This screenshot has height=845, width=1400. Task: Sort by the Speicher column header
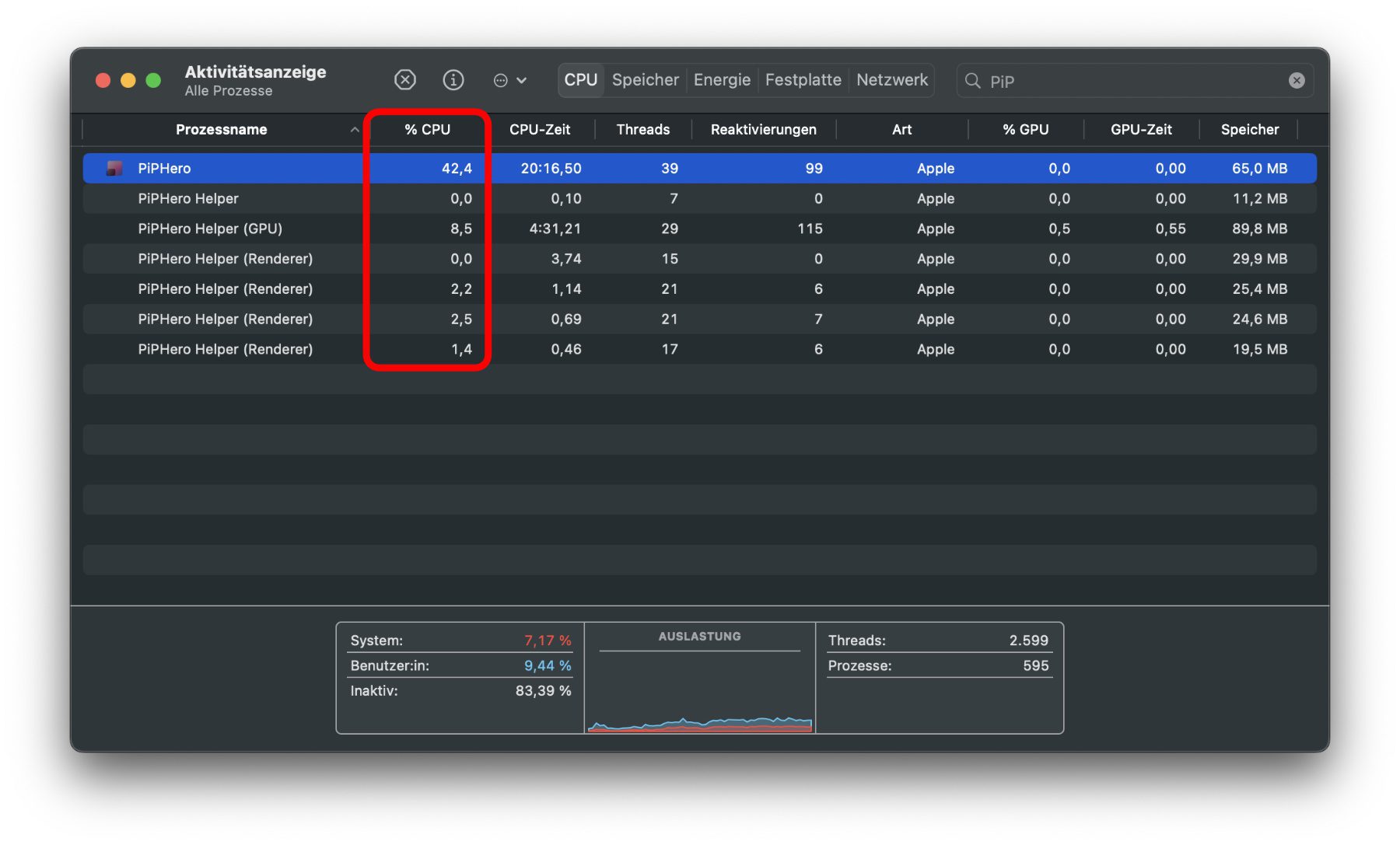[x=1249, y=130]
